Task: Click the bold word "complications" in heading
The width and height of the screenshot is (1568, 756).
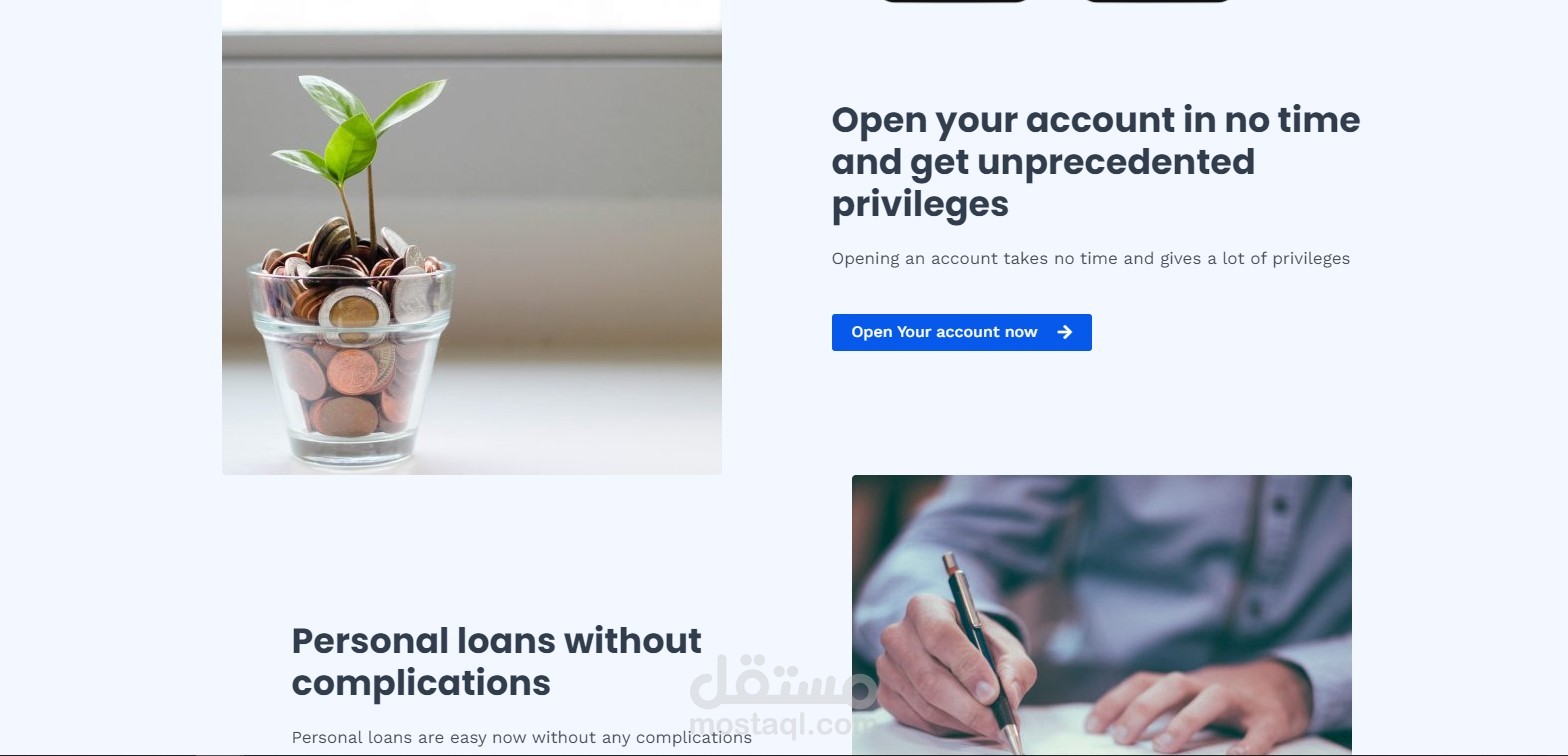Action: (x=421, y=683)
